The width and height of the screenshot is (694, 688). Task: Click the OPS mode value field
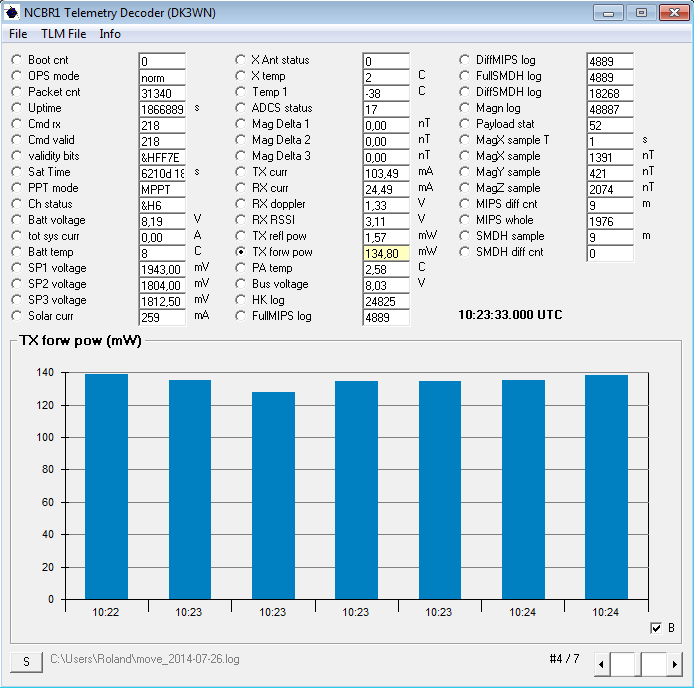click(161, 77)
